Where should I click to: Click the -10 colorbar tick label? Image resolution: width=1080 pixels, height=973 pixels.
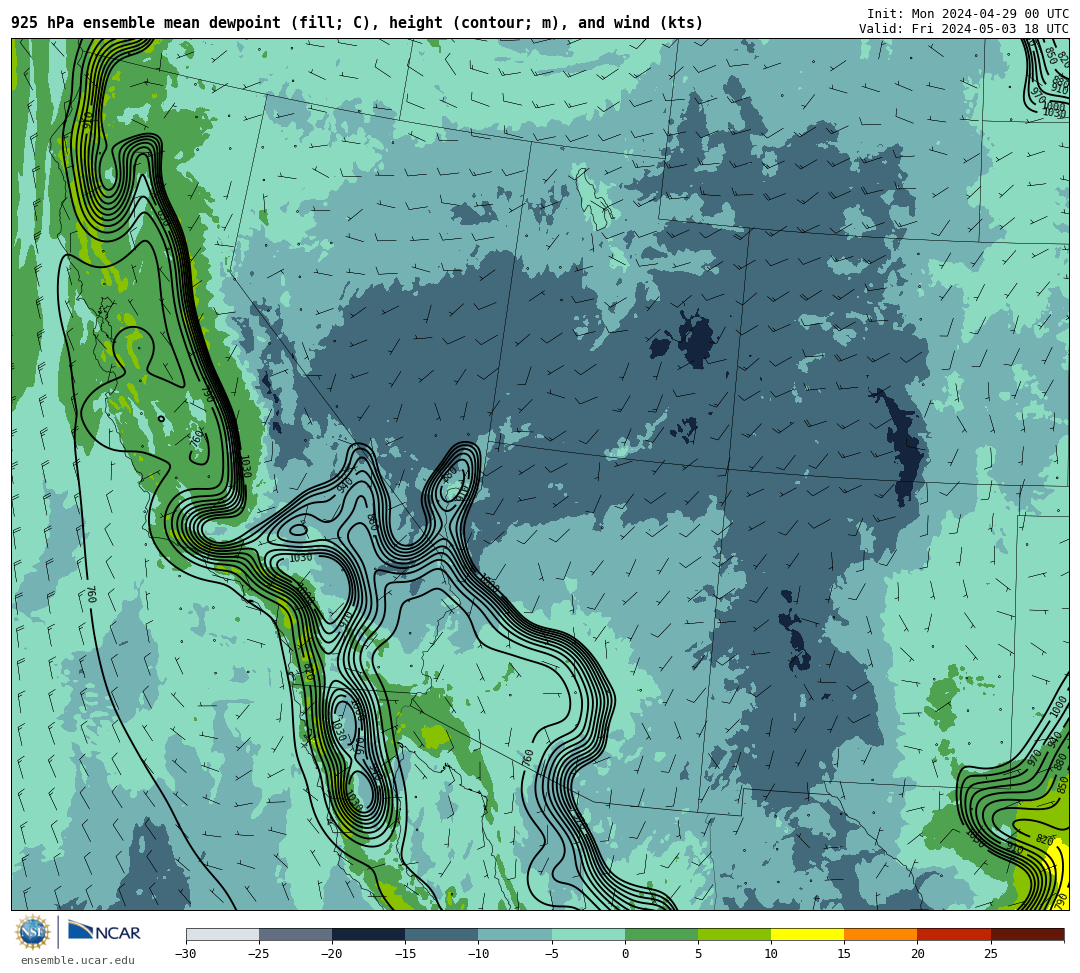pyautogui.click(x=478, y=954)
